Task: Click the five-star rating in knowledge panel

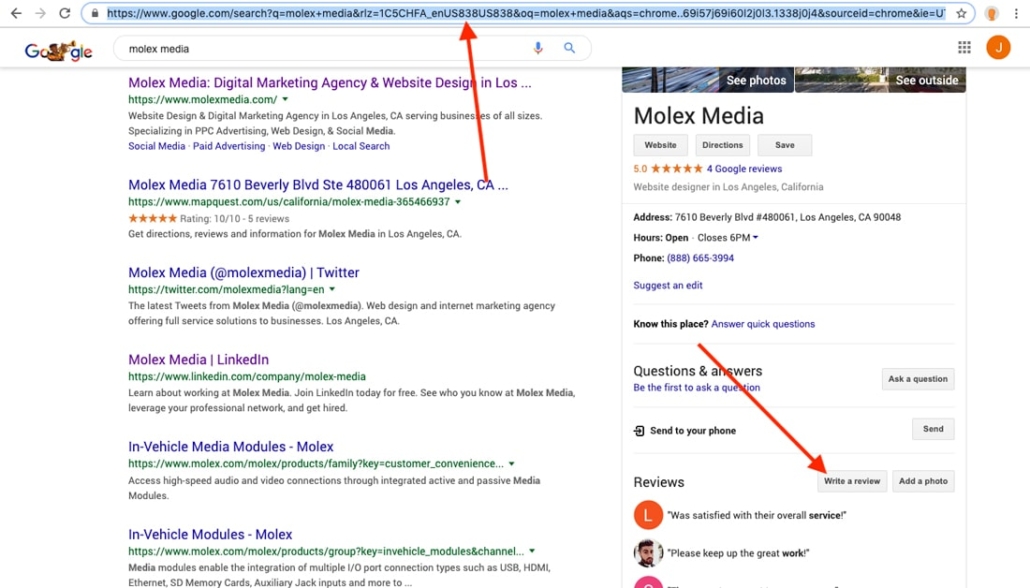Action: 677,169
